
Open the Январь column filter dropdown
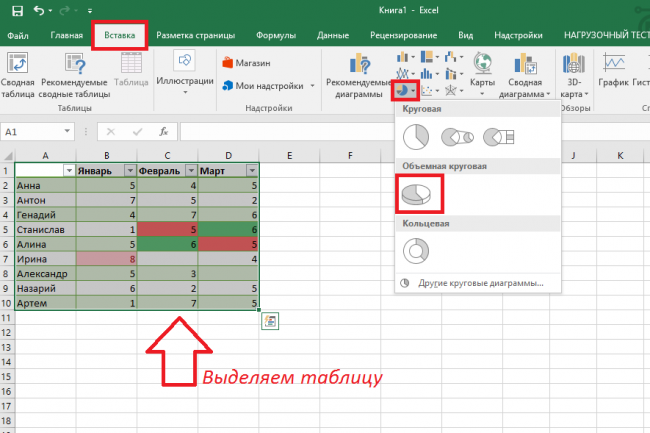pos(130,171)
